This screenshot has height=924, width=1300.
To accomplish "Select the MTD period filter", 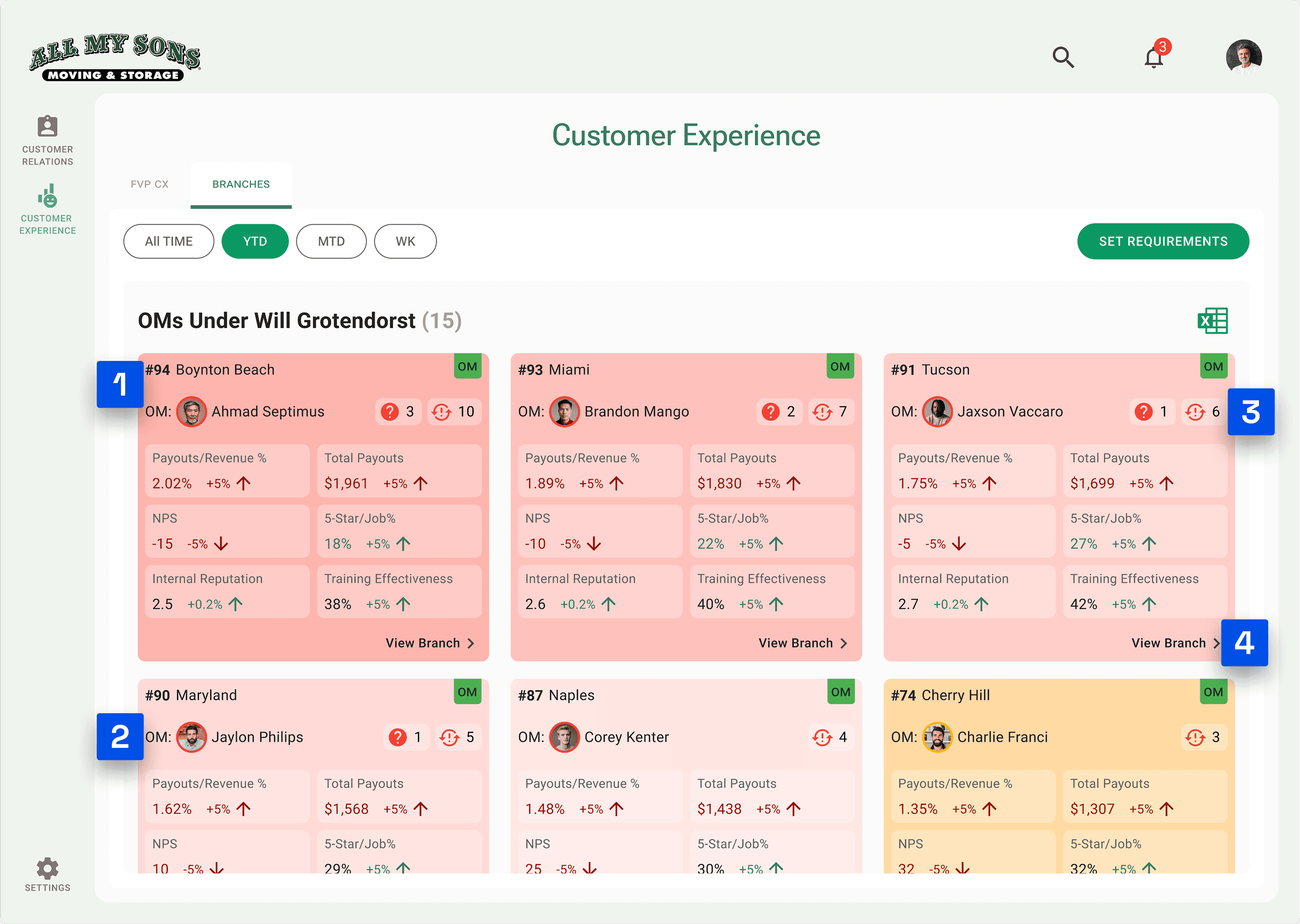I will pos(331,241).
